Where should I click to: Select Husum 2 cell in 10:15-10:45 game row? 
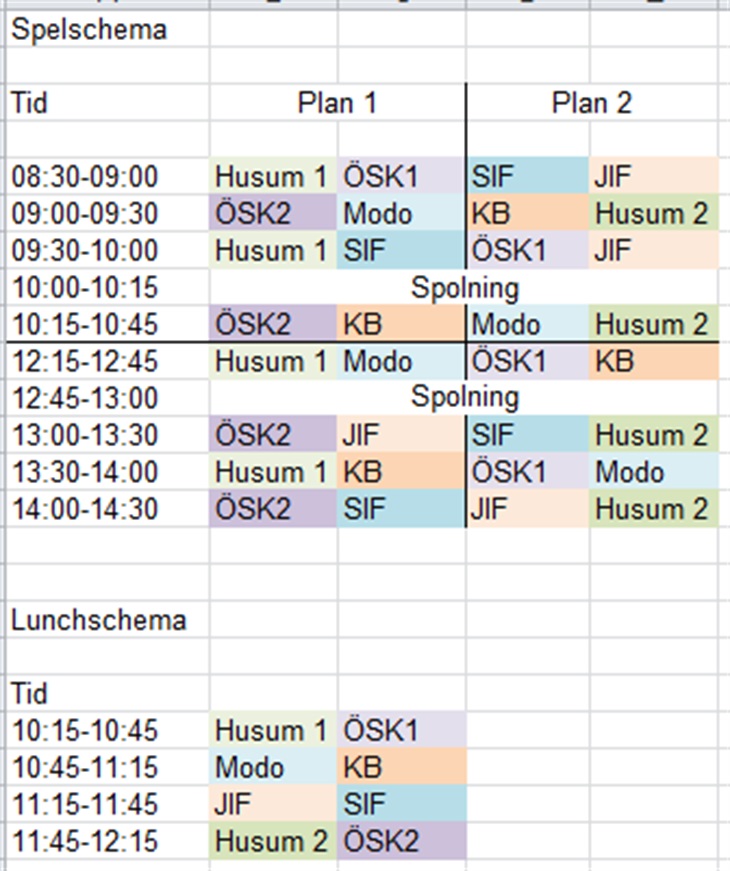654,323
